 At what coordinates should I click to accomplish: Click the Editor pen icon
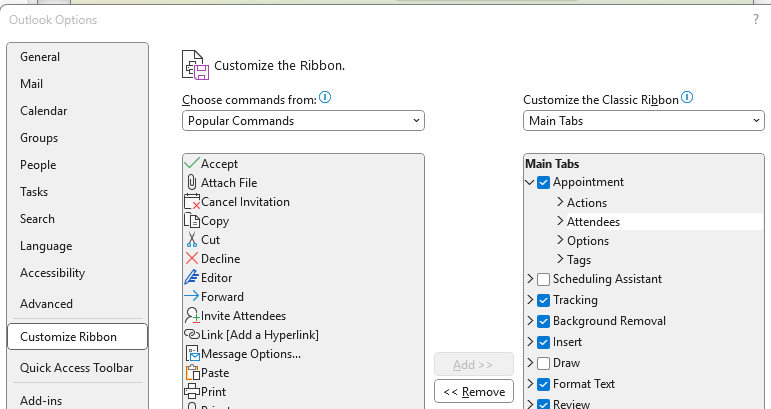click(192, 278)
